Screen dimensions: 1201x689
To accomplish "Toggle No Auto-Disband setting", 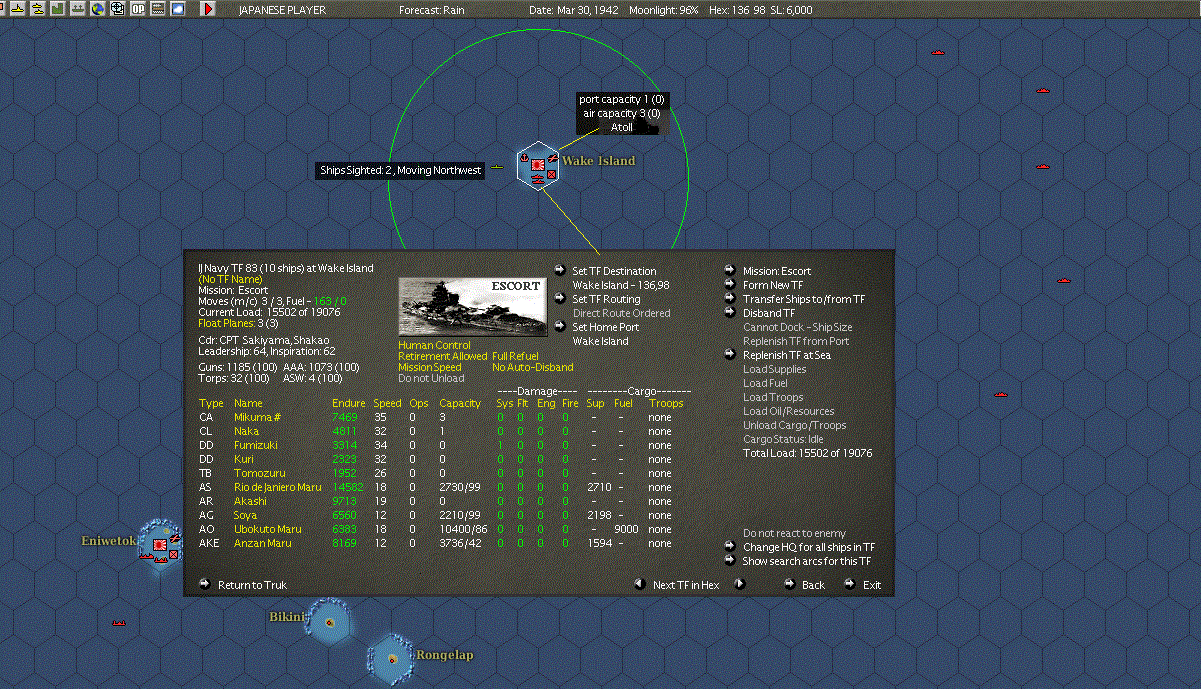I will pos(533,367).
